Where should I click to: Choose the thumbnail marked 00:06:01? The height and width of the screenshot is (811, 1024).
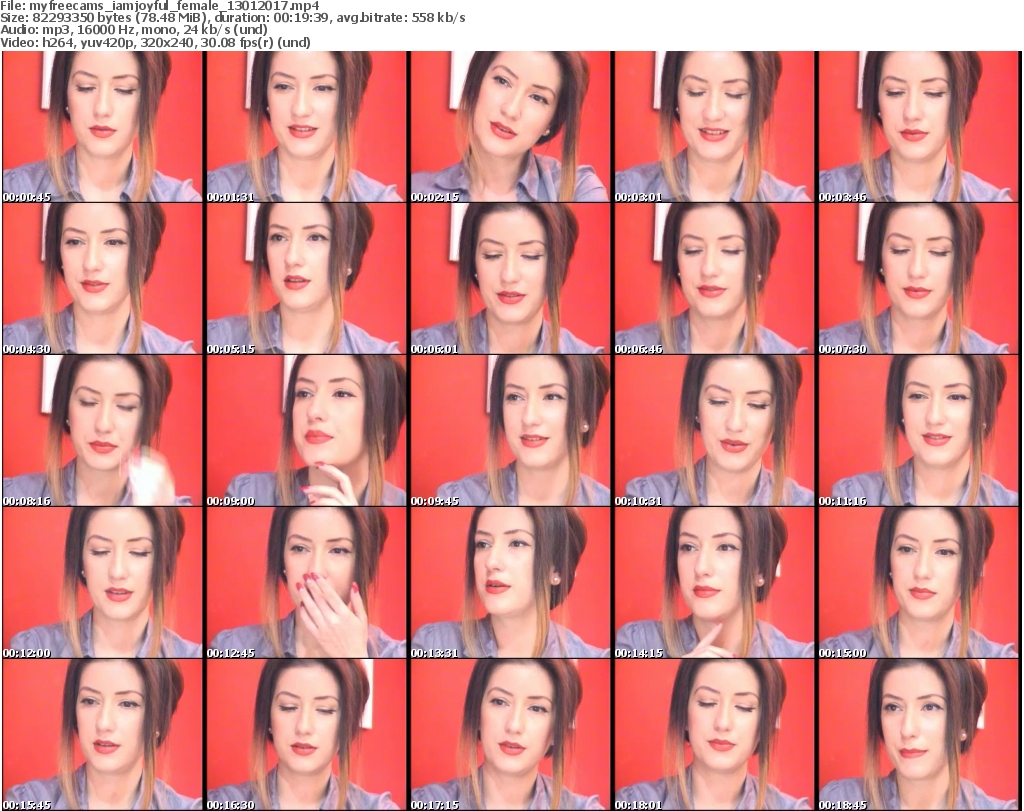[510, 279]
